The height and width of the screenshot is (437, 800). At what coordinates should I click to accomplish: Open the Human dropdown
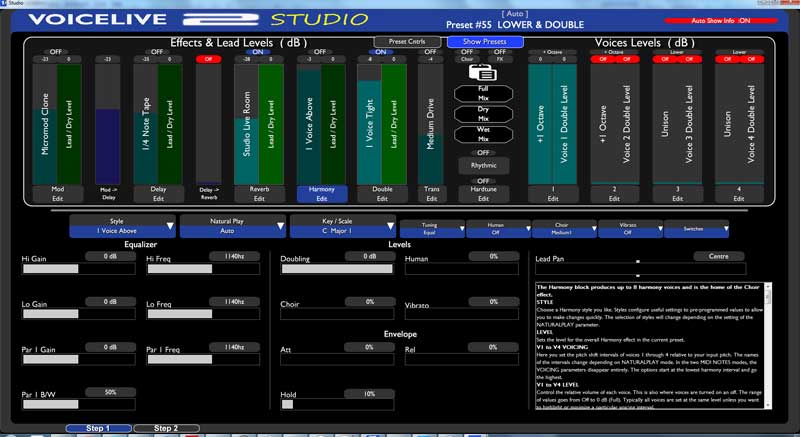click(x=498, y=228)
